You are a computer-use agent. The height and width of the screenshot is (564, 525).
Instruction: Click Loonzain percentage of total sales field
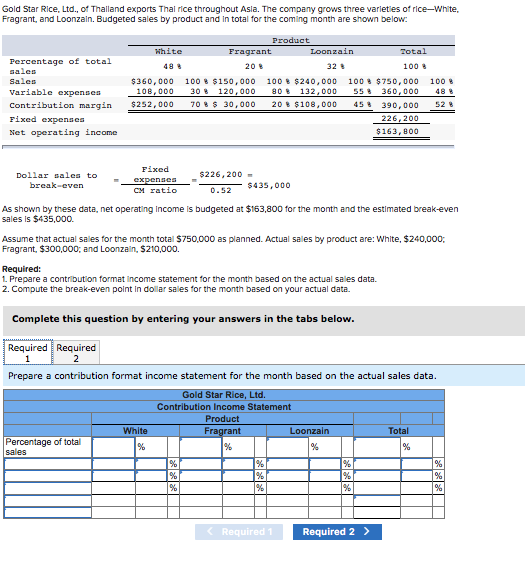tap(288, 447)
